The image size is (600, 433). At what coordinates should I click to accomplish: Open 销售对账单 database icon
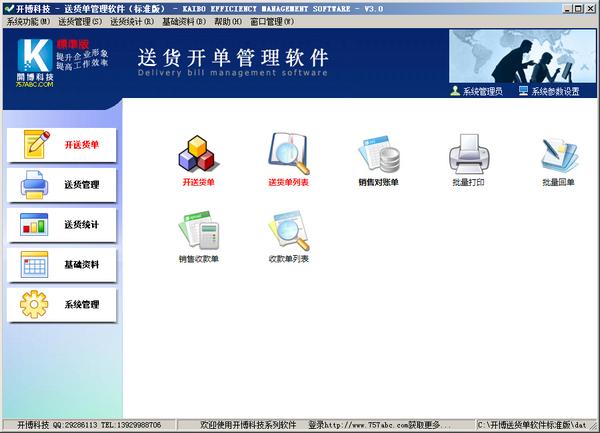point(379,154)
